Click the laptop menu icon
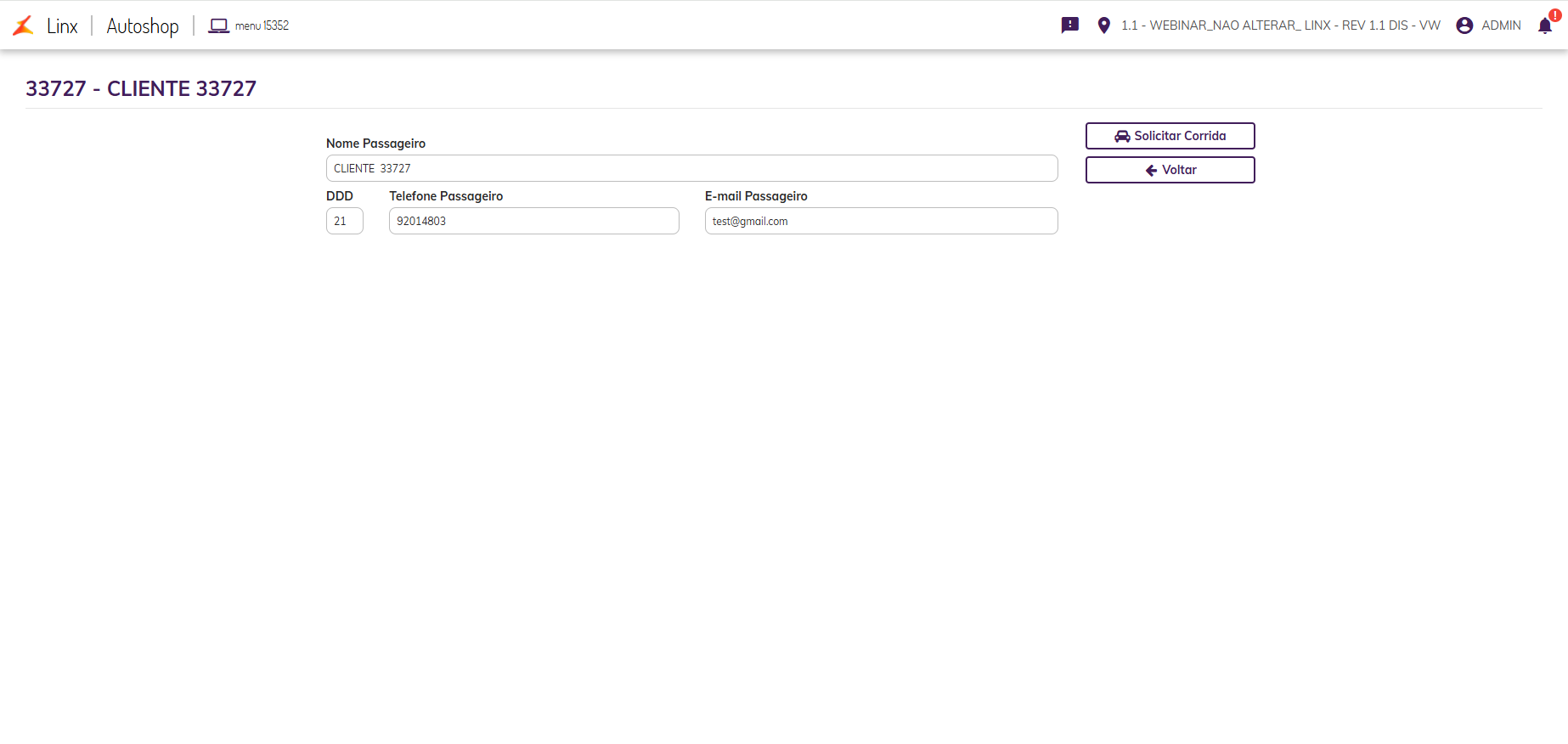This screenshot has width=1568, height=744. 218,26
